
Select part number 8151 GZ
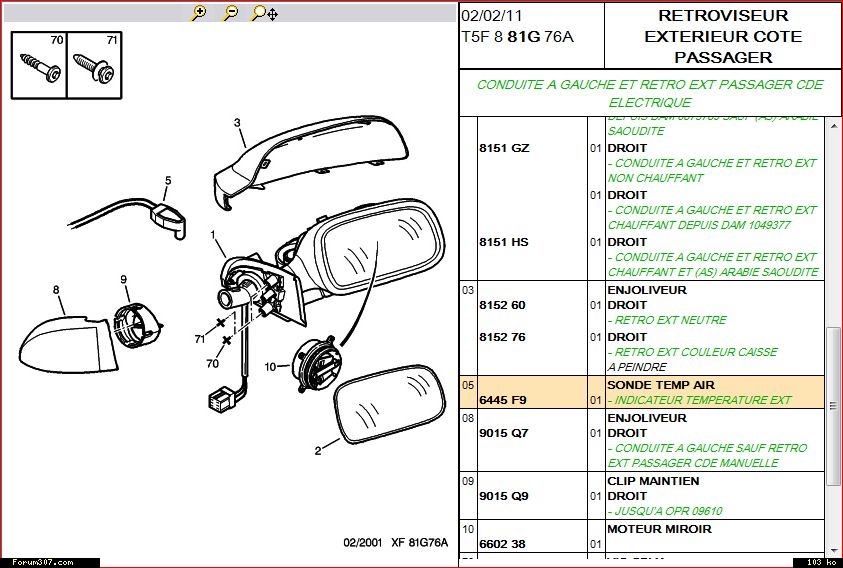point(504,148)
